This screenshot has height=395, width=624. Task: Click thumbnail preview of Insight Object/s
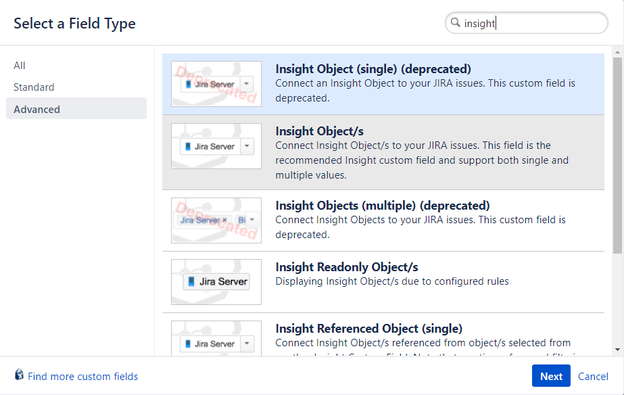coord(216,146)
